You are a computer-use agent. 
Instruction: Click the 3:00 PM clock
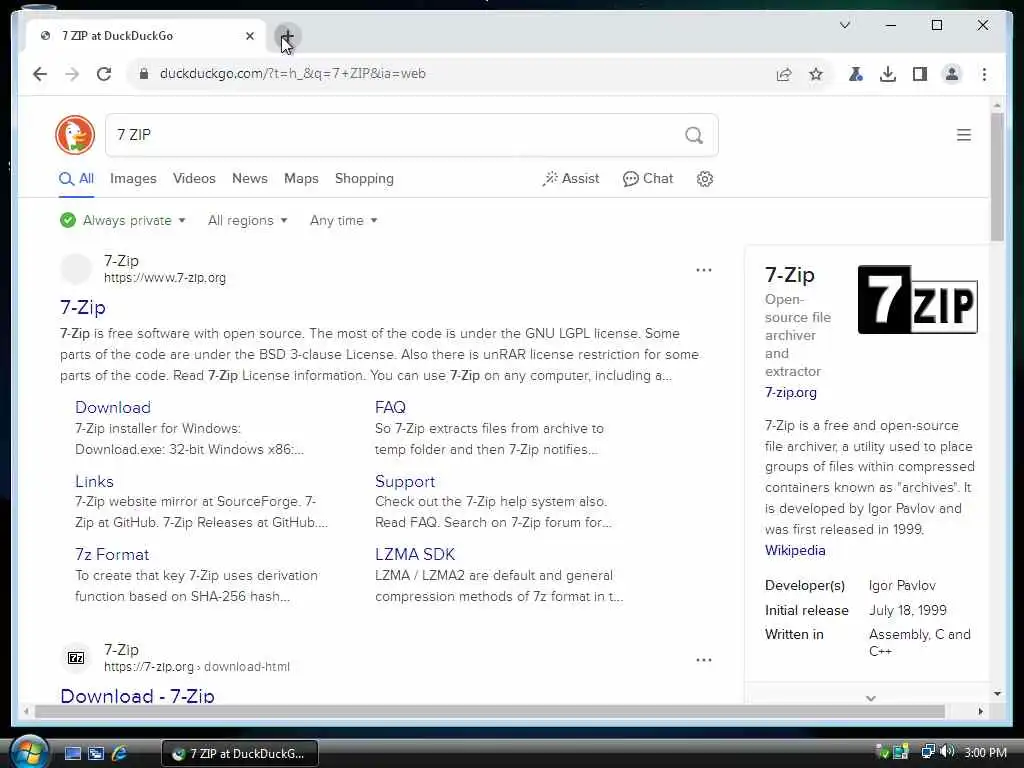985,753
